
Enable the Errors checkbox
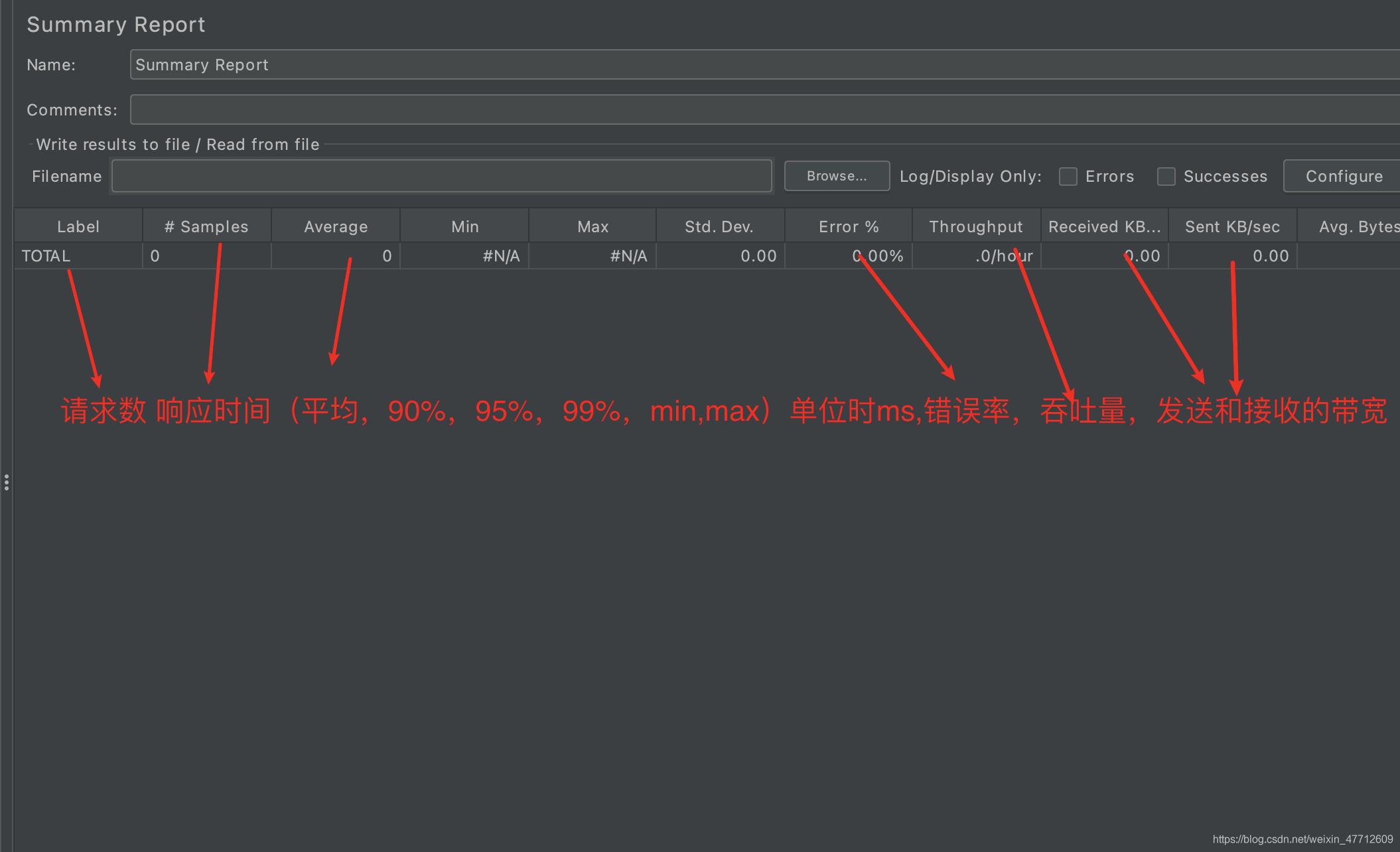1068,177
